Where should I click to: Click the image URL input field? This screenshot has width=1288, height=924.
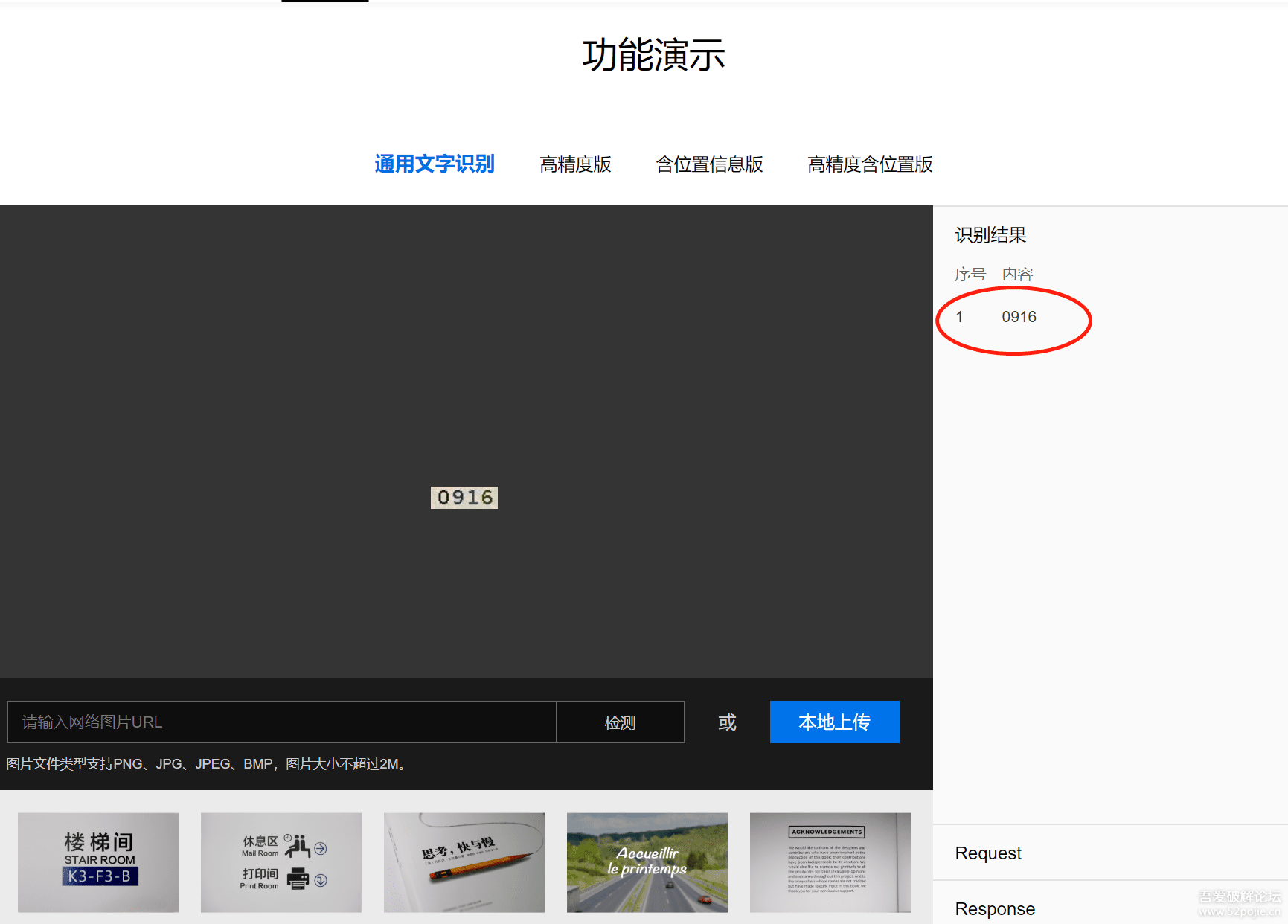point(282,722)
